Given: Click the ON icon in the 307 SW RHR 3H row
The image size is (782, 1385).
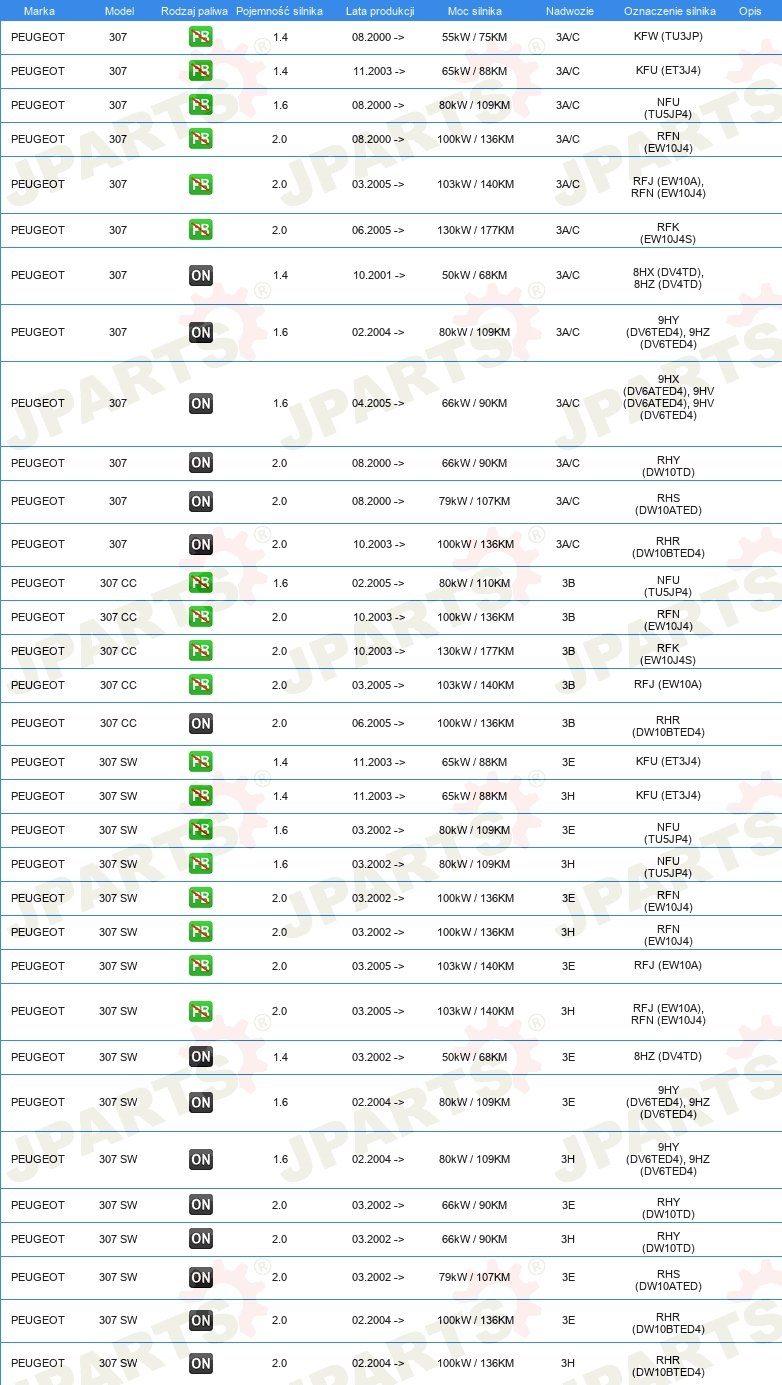Looking at the screenshot, I should tap(201, 1363).
